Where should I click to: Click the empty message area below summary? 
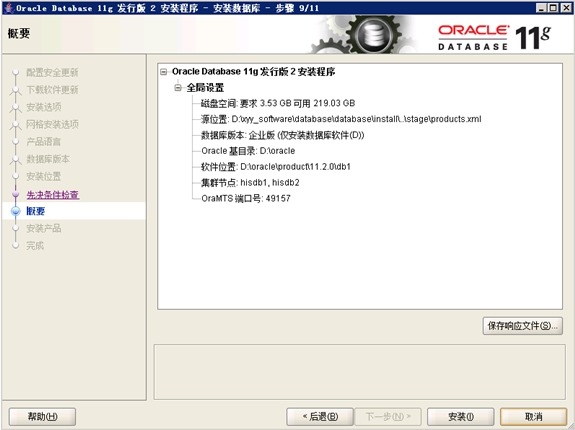pyautogui.click(x=360, y=372)
